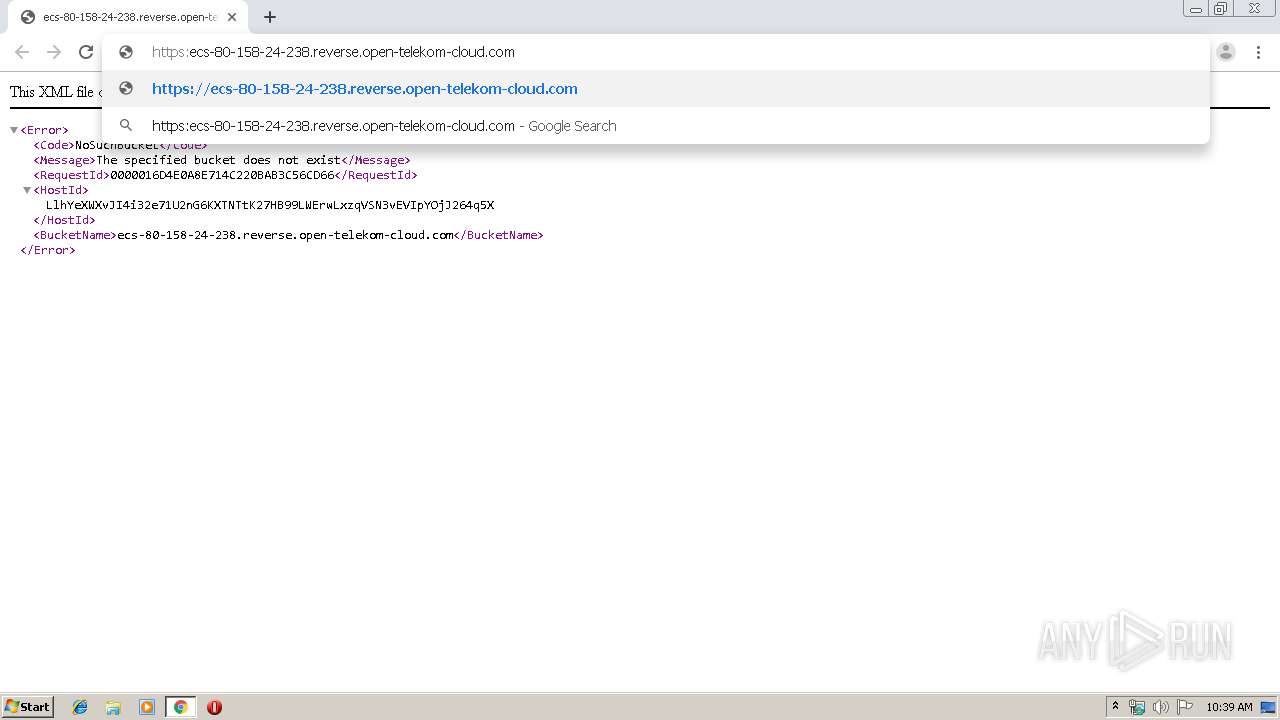The height and width of the screenshot is (720, 1280).
Task: Click the network tray icon
Action: (1137, 707)
